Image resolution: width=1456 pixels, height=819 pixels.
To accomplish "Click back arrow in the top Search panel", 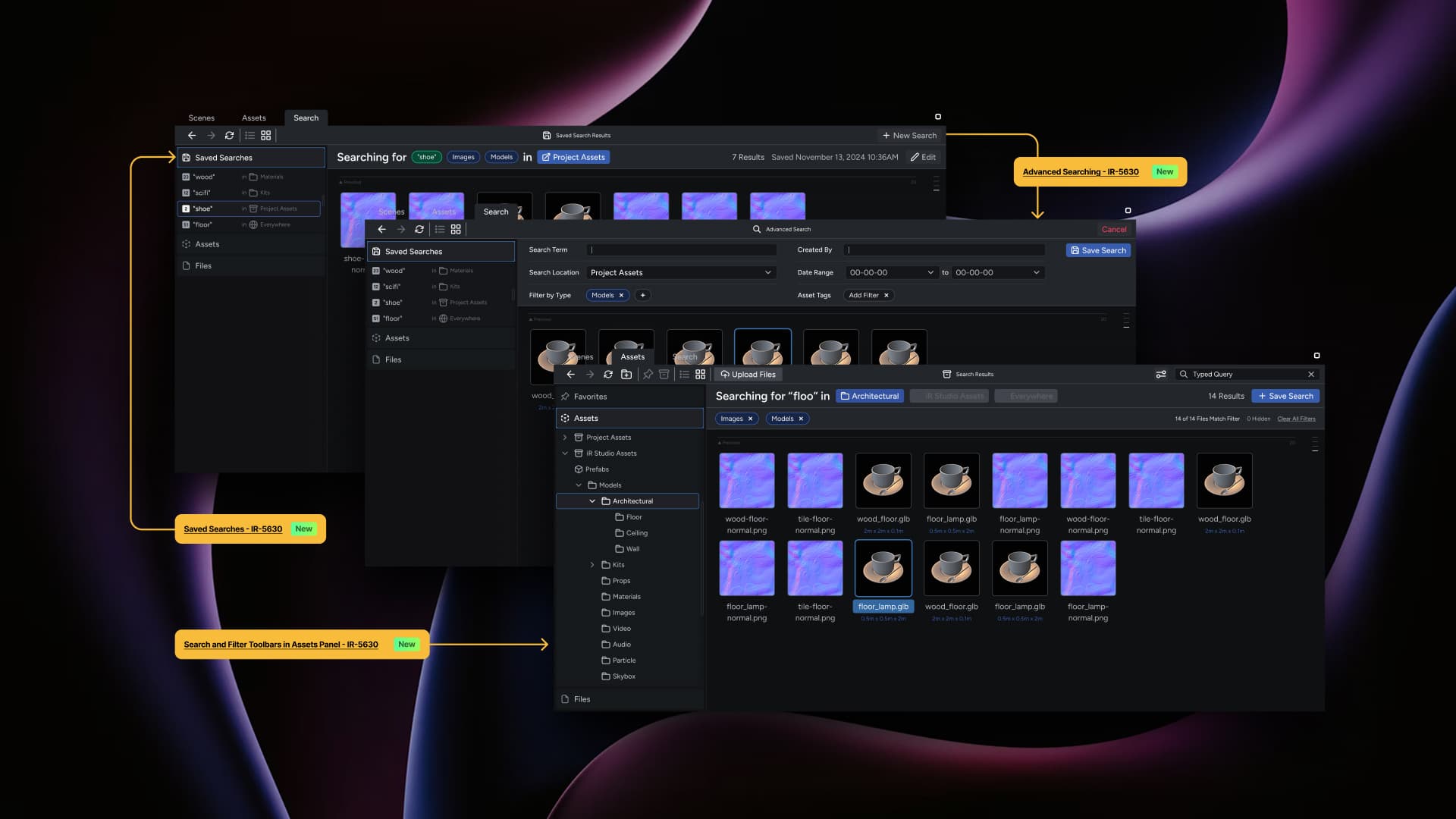I will 192,136.
